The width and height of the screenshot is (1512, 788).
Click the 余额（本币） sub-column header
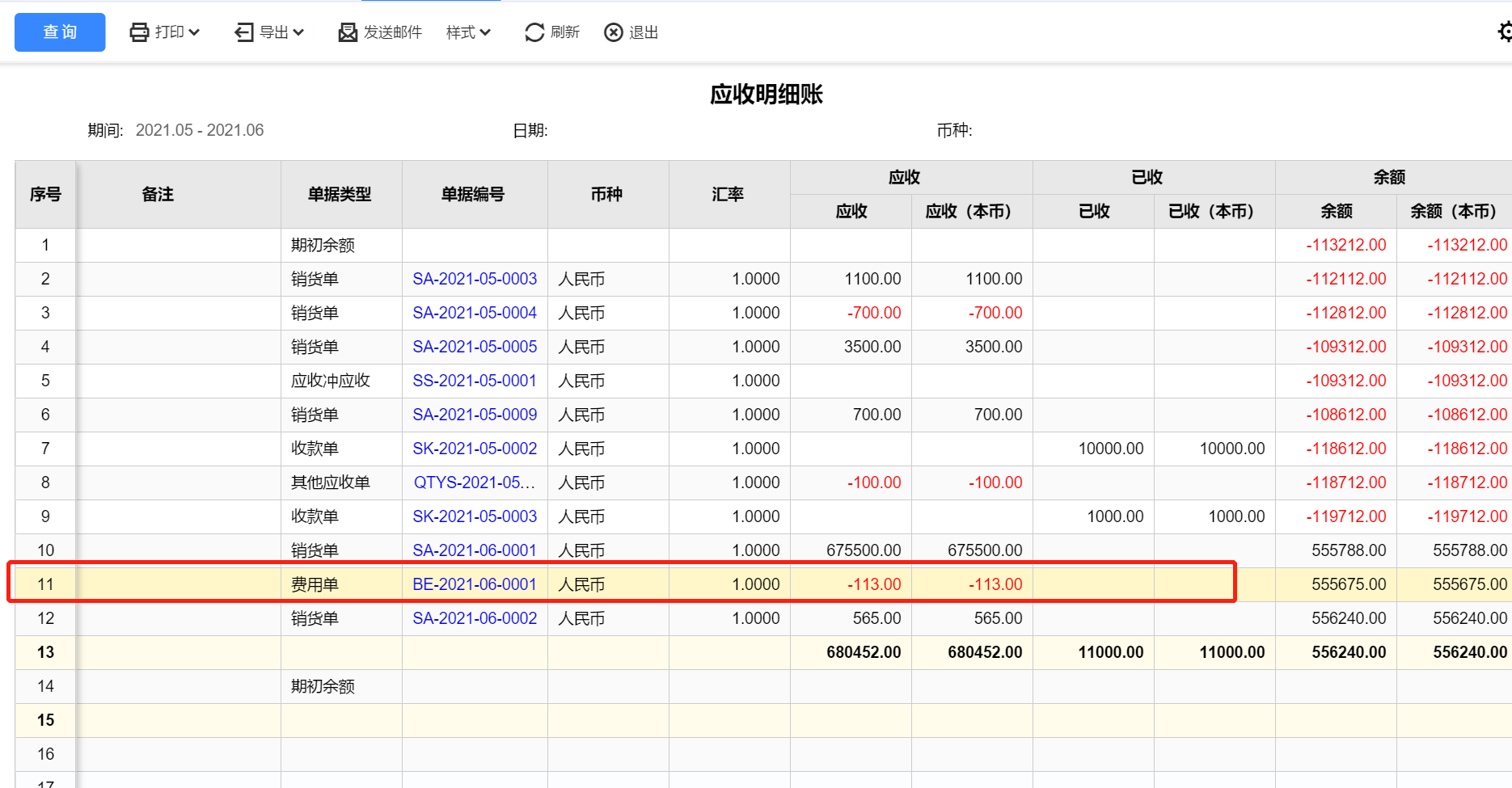click(1454, 211)
